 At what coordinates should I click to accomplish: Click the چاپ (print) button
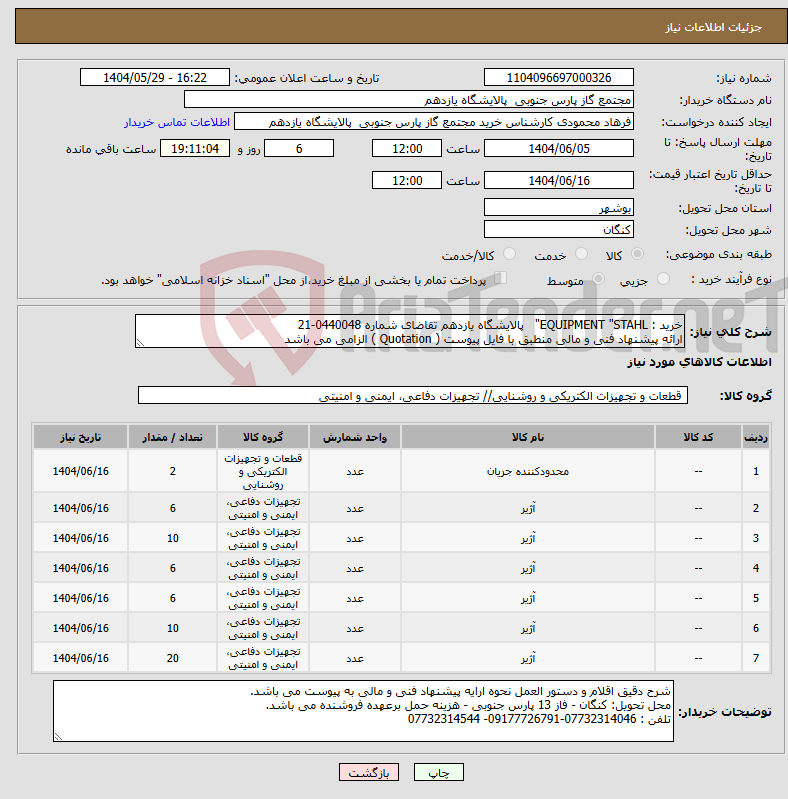coord(438,773)
